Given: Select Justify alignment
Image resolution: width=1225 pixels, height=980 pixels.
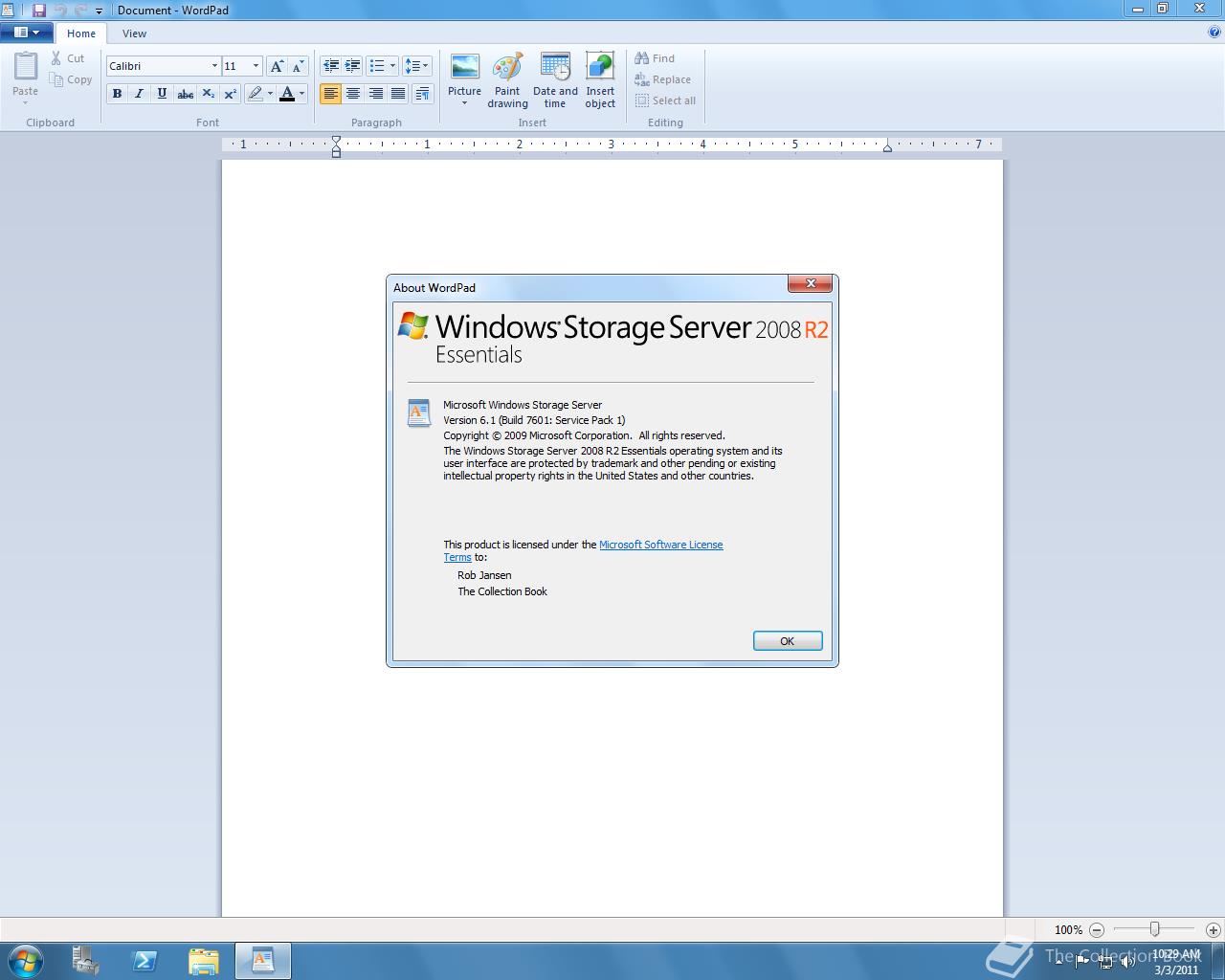Looking at the screenshot, I should (x=398, y=94).
